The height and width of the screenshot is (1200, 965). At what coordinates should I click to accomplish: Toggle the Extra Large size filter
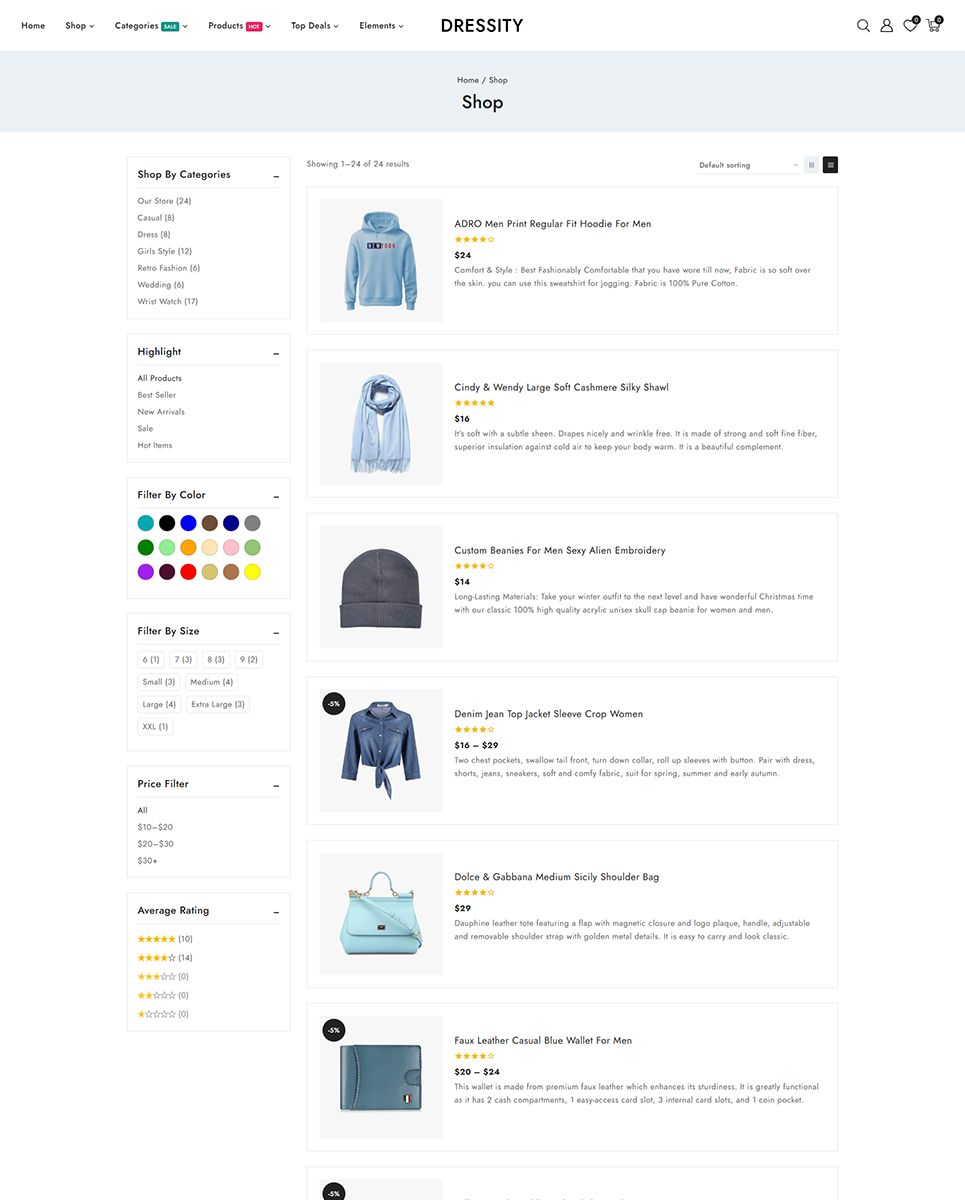217,704
